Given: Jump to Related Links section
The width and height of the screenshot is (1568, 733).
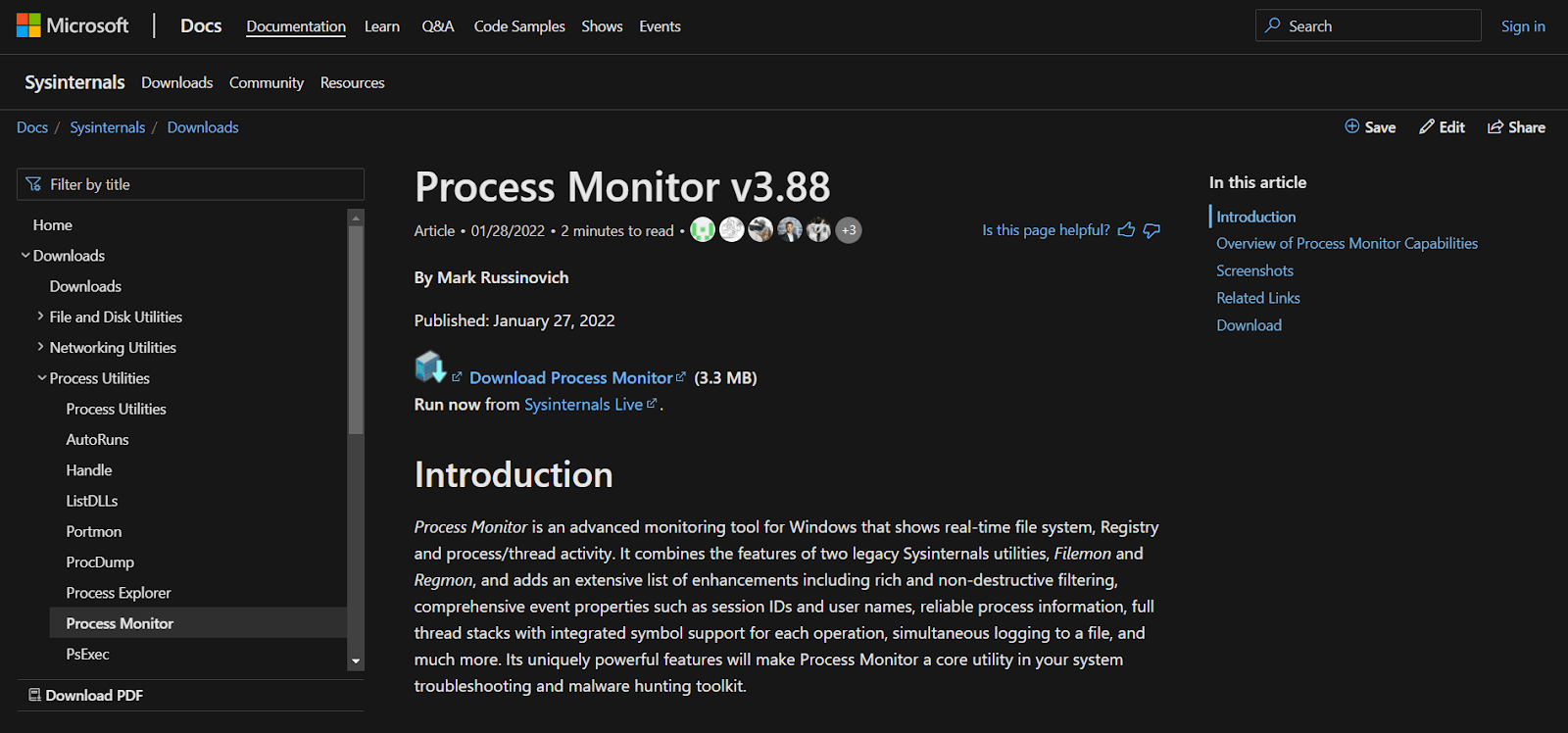Looking at the screenshot, I should [x=1258, y=298].
